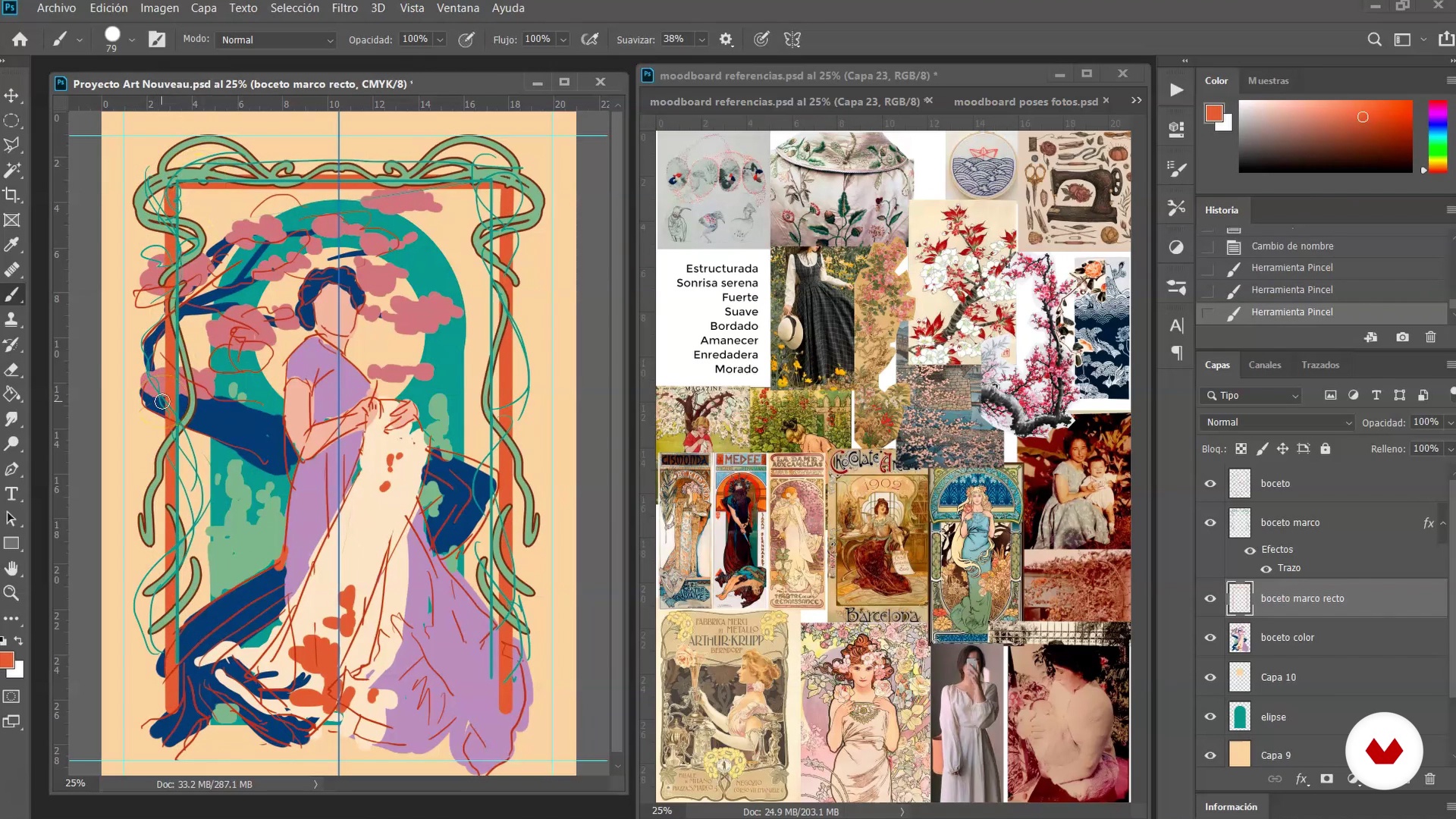The image size is (1456, 819).
Task: Select the Smudge tool
Action: 12,419
